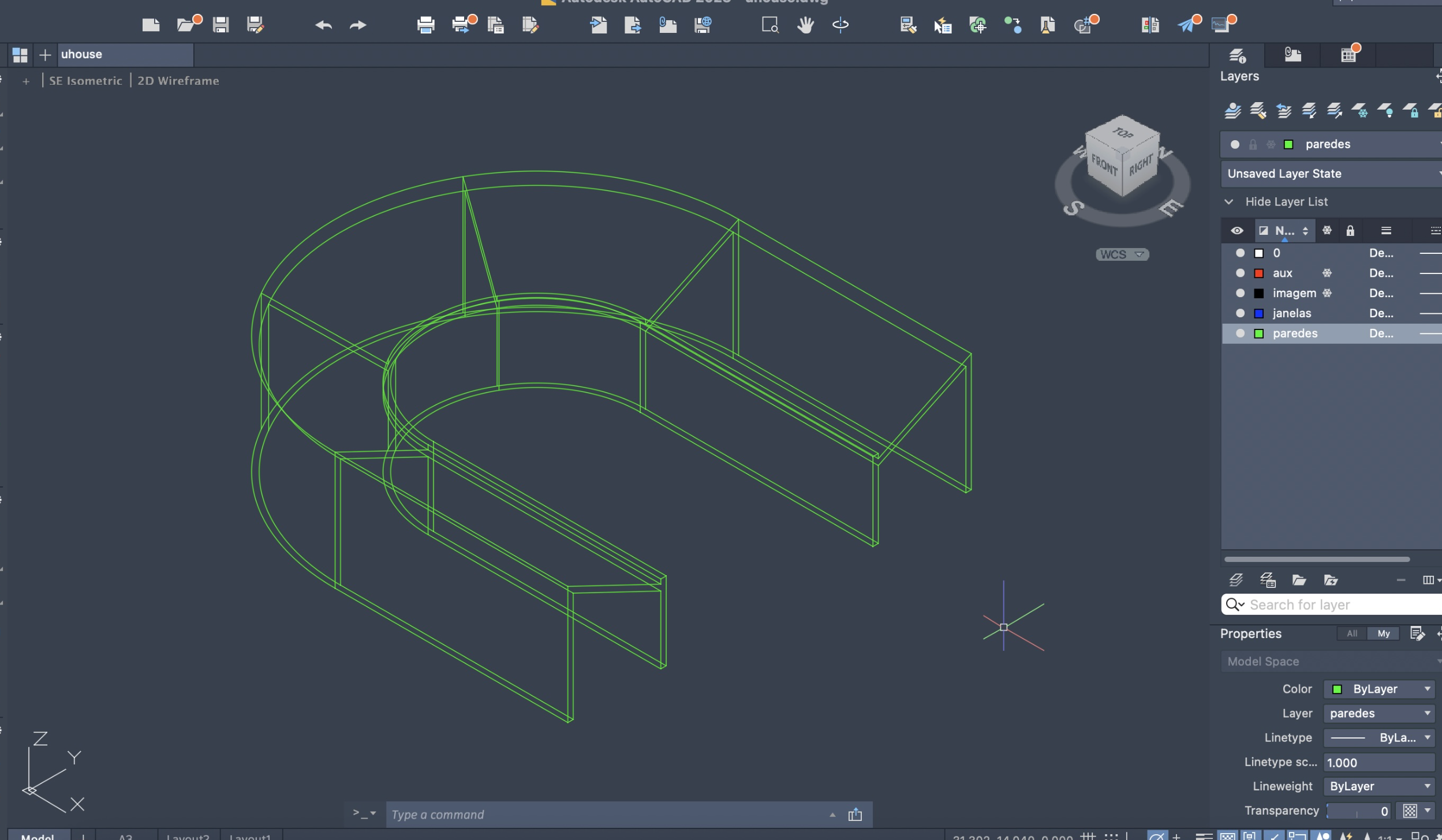The image size is (1442, 840).
Task: Open the WCS coordinate system dropdown
Action: coord(1122,254)
